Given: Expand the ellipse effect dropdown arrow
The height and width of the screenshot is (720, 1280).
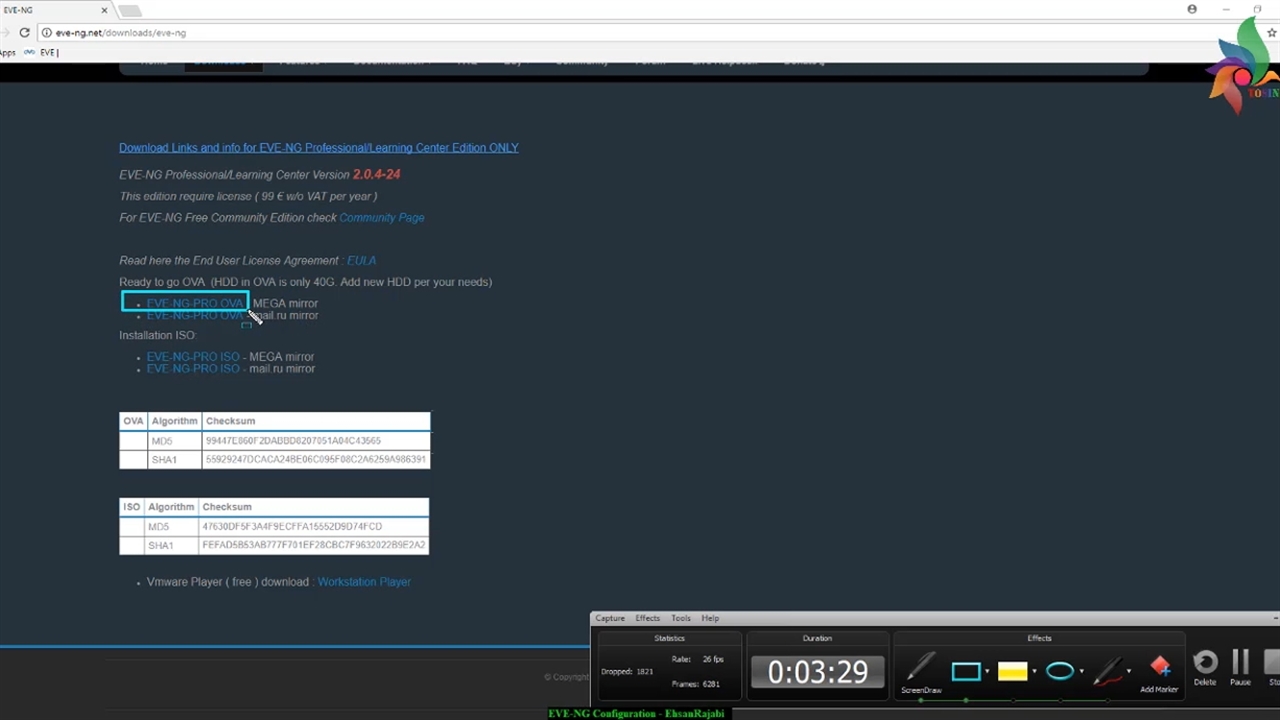Looking at the screenshot, I should 1081,671.
